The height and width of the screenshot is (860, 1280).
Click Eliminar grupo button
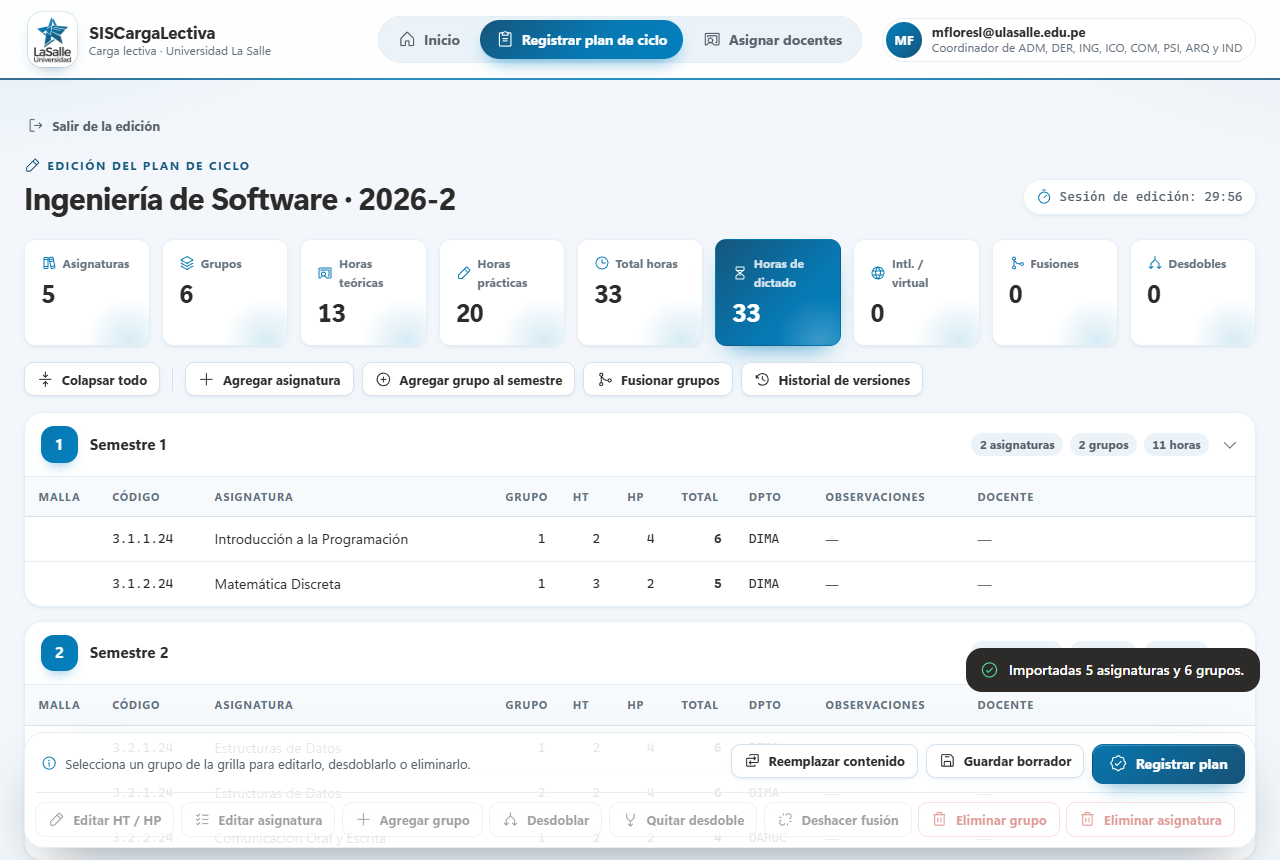[988, 820]
